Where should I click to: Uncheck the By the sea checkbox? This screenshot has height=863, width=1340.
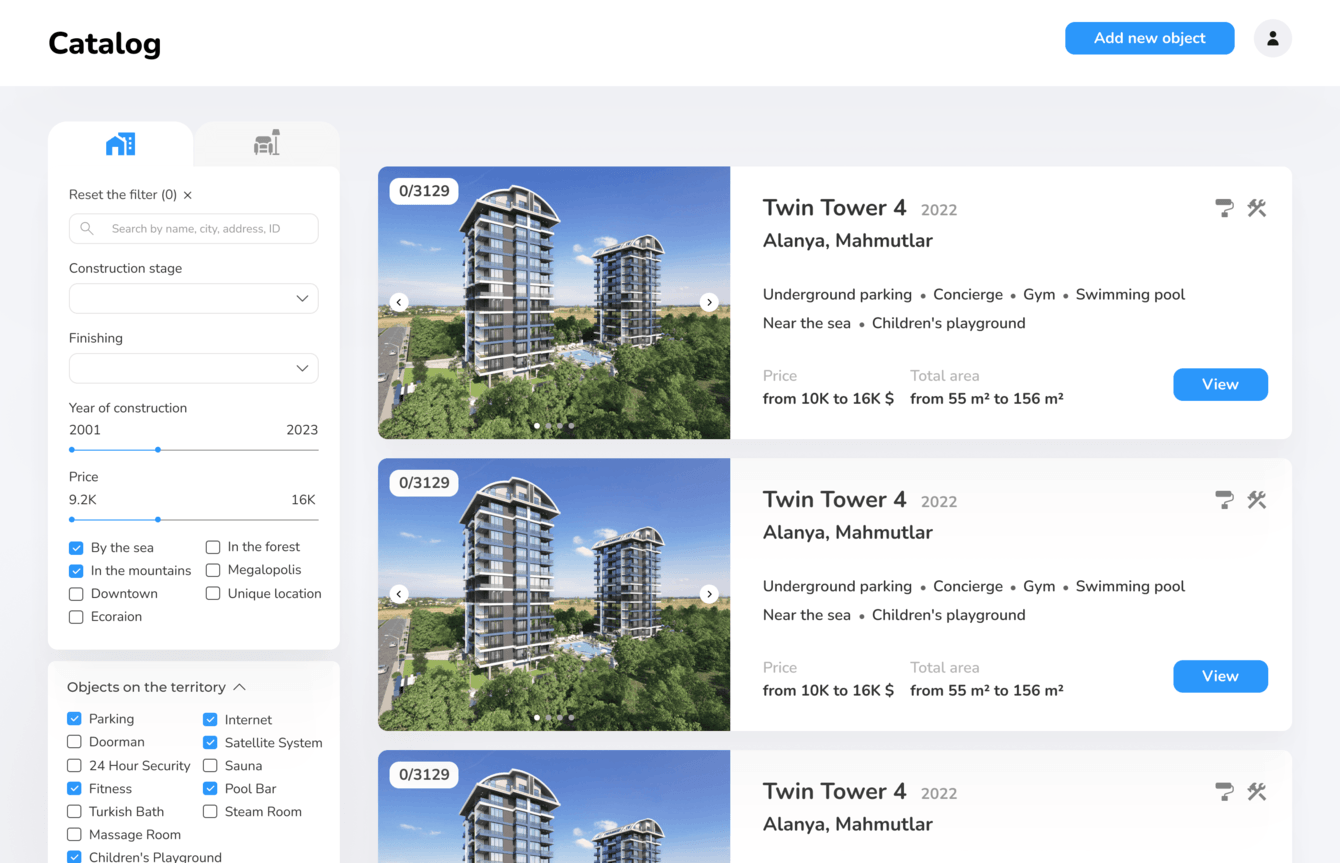[76, 548]
